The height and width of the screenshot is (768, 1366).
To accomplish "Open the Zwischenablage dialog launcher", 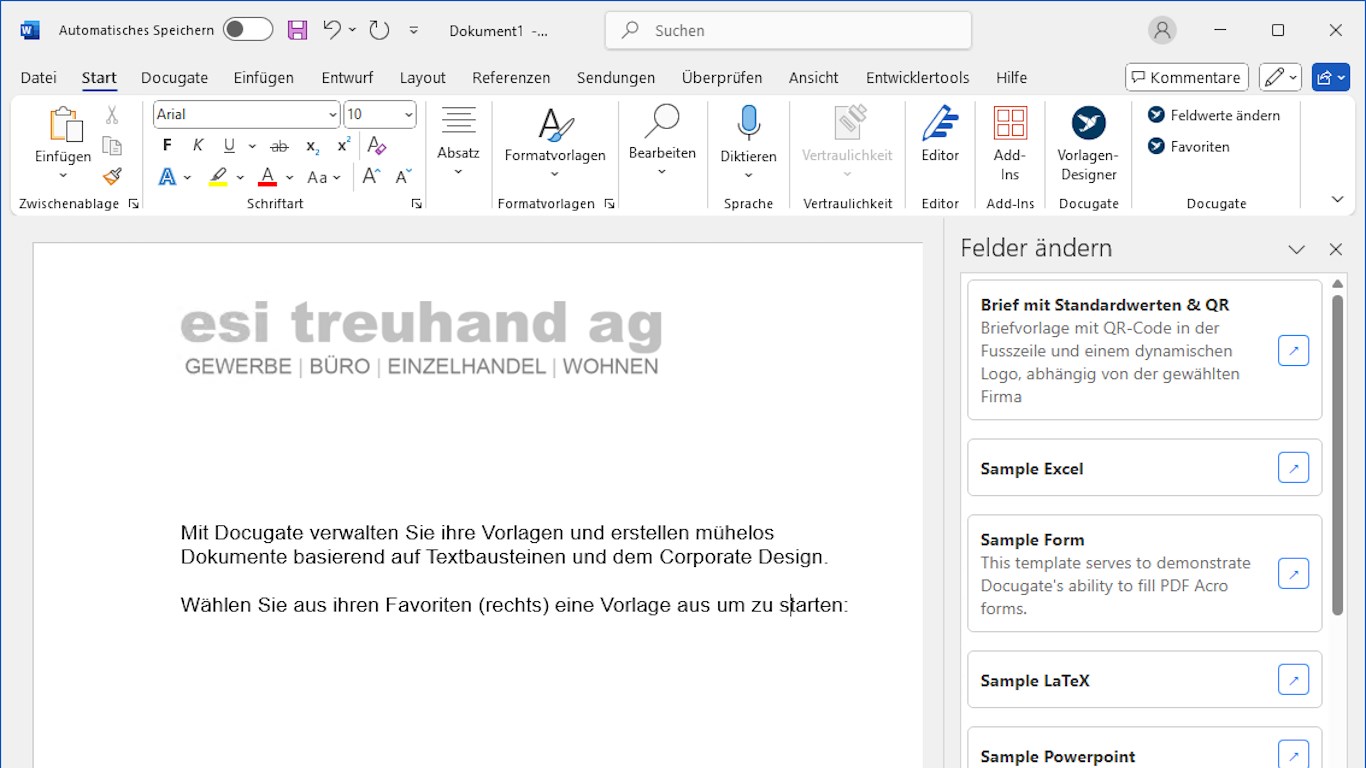I will point(133,203).
